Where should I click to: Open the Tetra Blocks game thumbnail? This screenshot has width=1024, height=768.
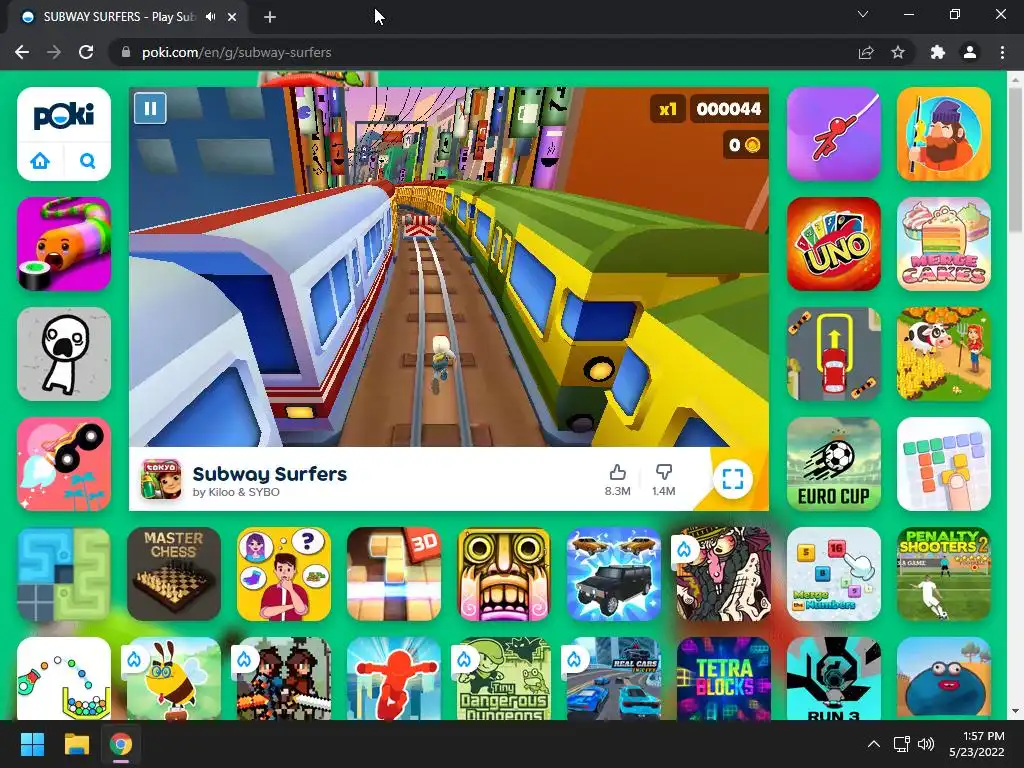coord(724,679)
